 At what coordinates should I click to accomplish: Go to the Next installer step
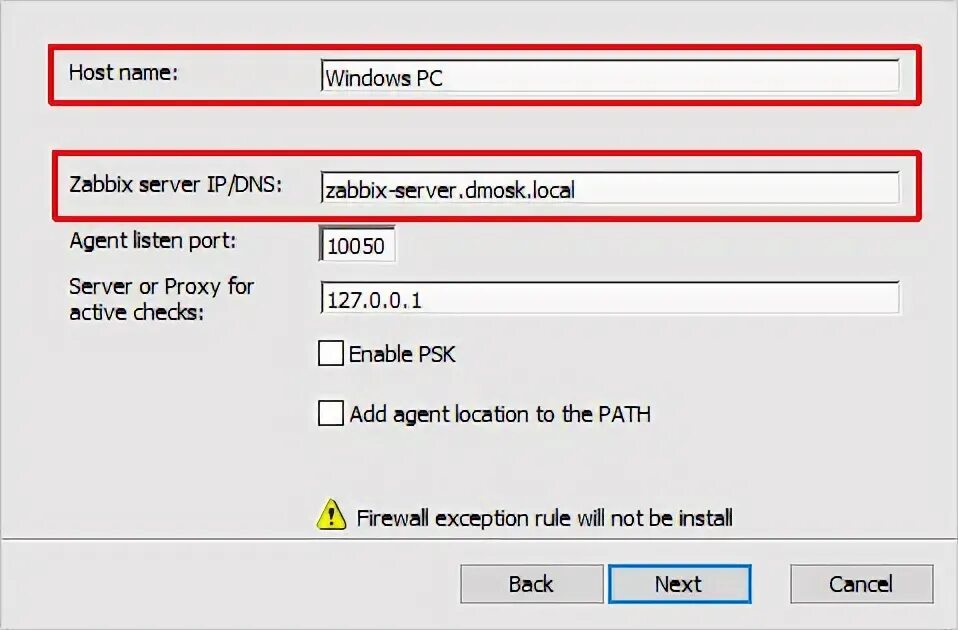(x=679, y=584)
